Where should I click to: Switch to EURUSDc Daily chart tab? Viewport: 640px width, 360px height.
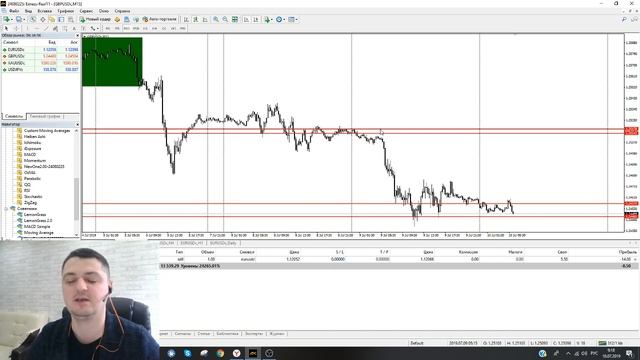pos(223,243)
